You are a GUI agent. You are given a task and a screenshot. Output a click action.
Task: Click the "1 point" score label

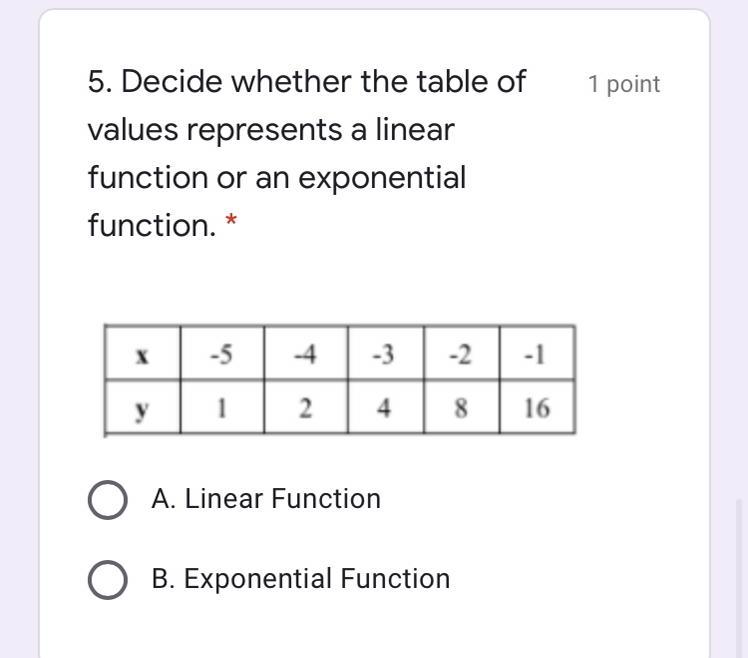click(624, 84)
